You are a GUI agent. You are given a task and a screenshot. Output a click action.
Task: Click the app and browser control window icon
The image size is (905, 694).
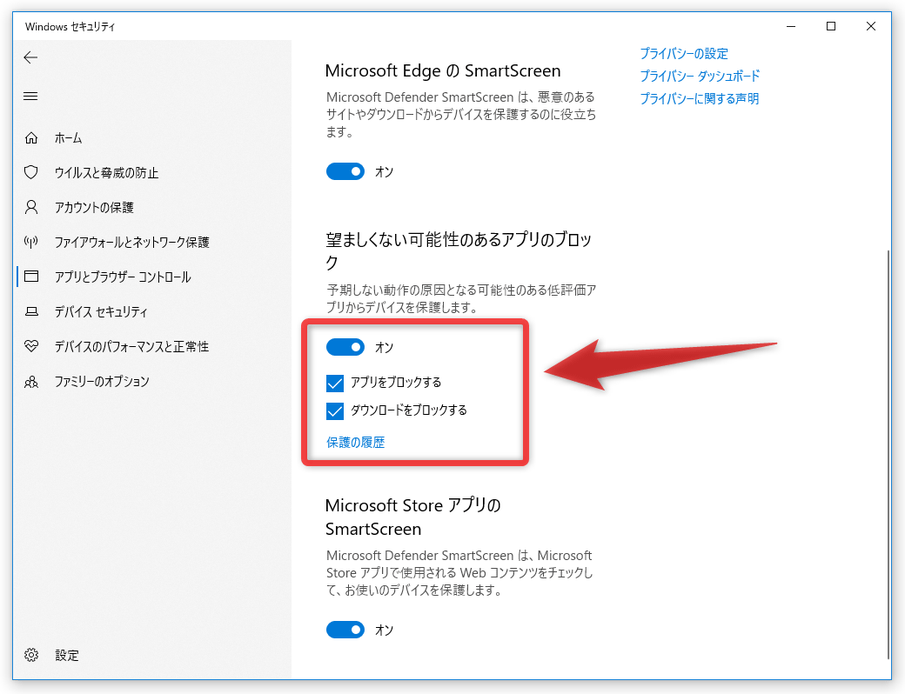tap(31, 277)
